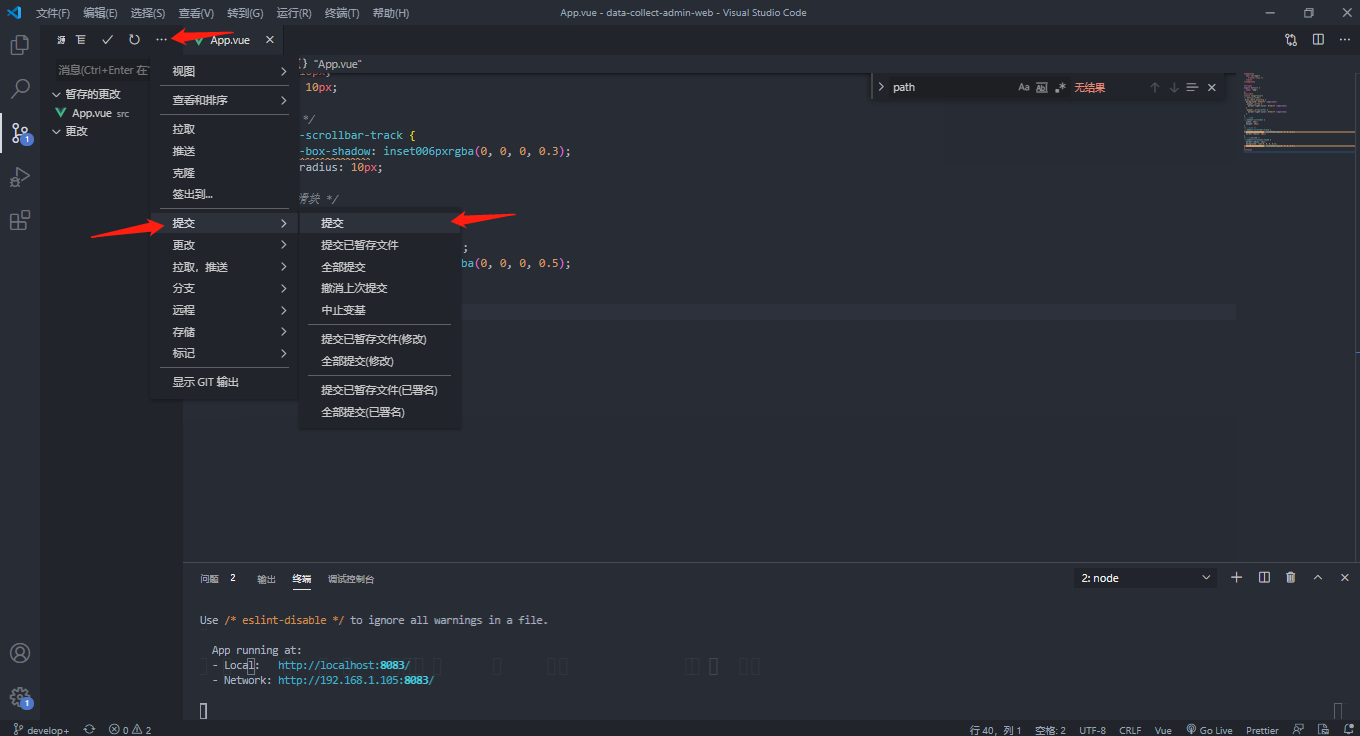Close the App.vue editor tab
This screenshot has width=1360, height=736.
tap(269, 40)
